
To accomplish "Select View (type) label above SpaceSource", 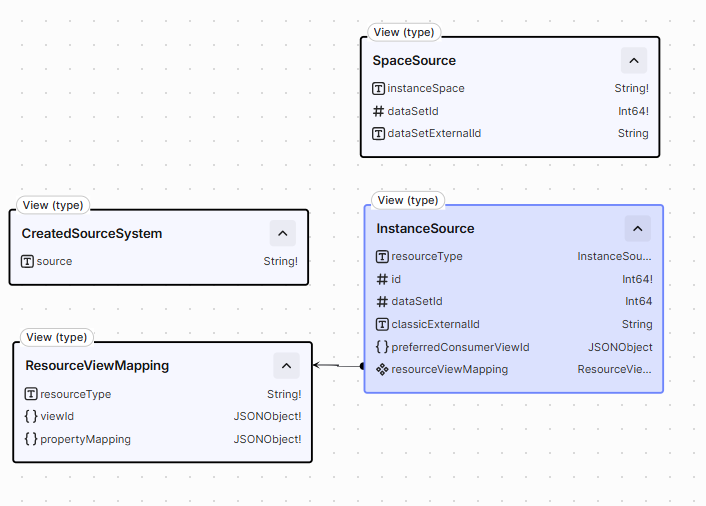I will pyautogui.click(x=404, y=32).
